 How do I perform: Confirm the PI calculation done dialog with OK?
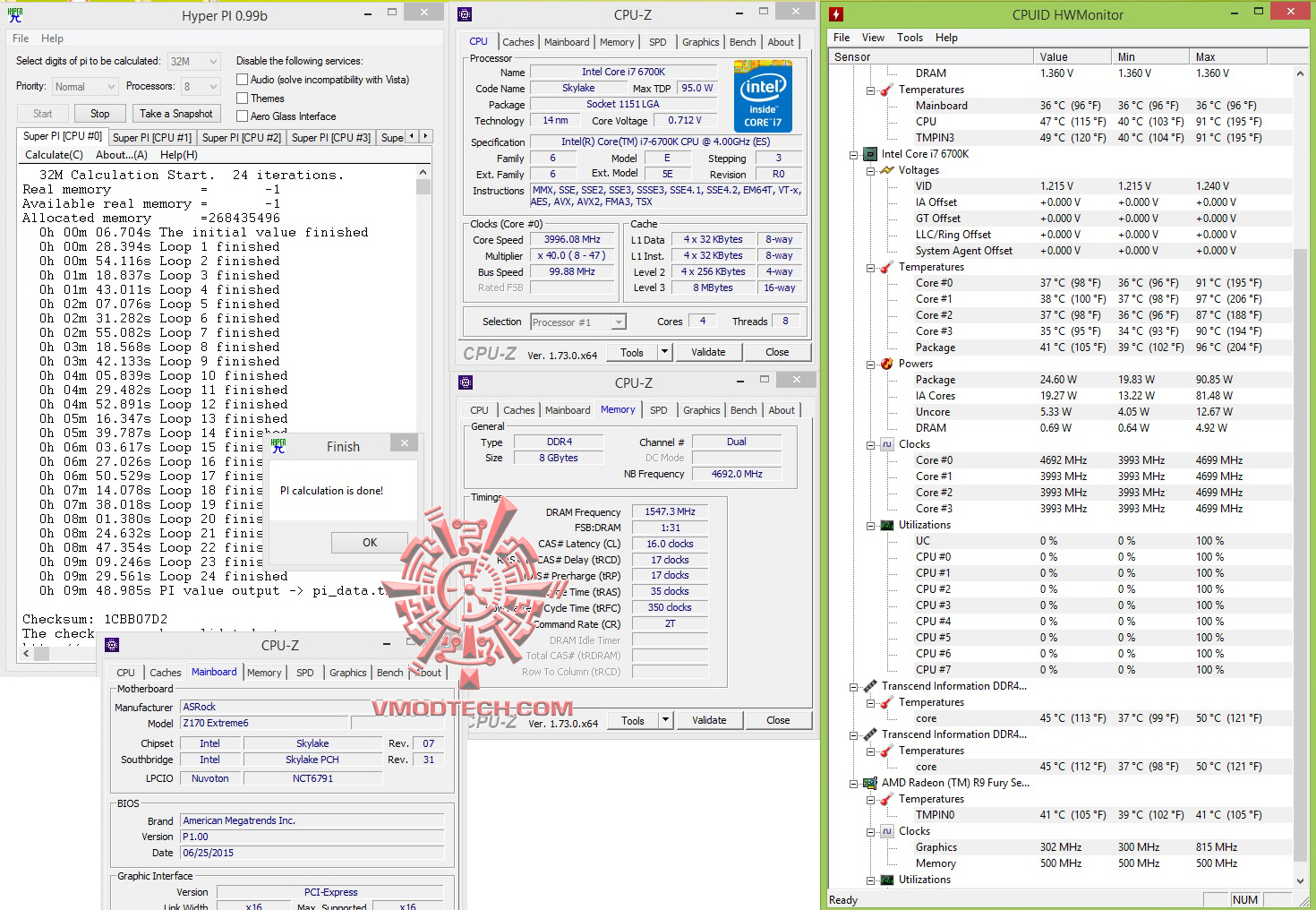[370, 543]
